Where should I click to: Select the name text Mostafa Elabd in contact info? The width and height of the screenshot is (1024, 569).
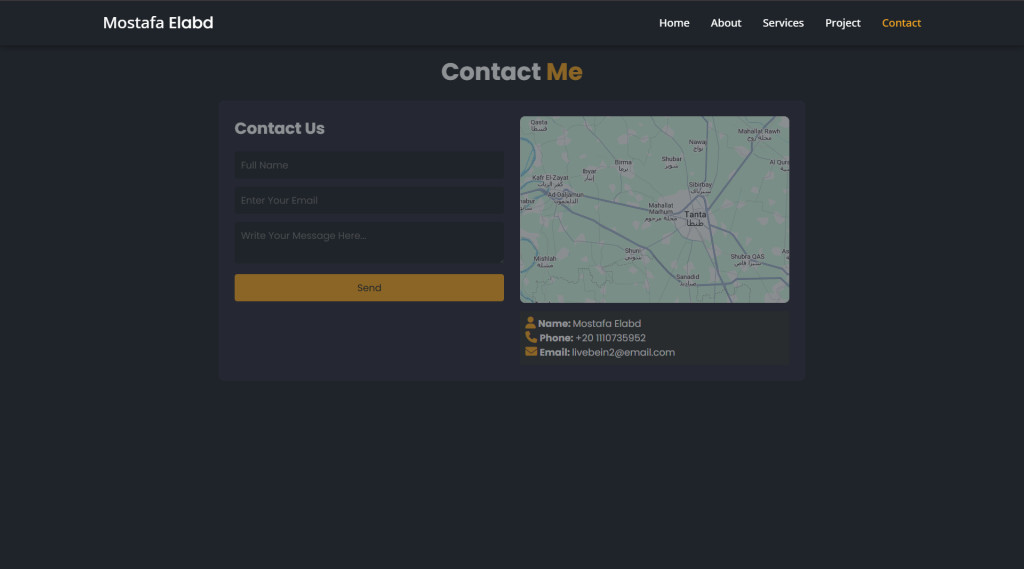607,323
